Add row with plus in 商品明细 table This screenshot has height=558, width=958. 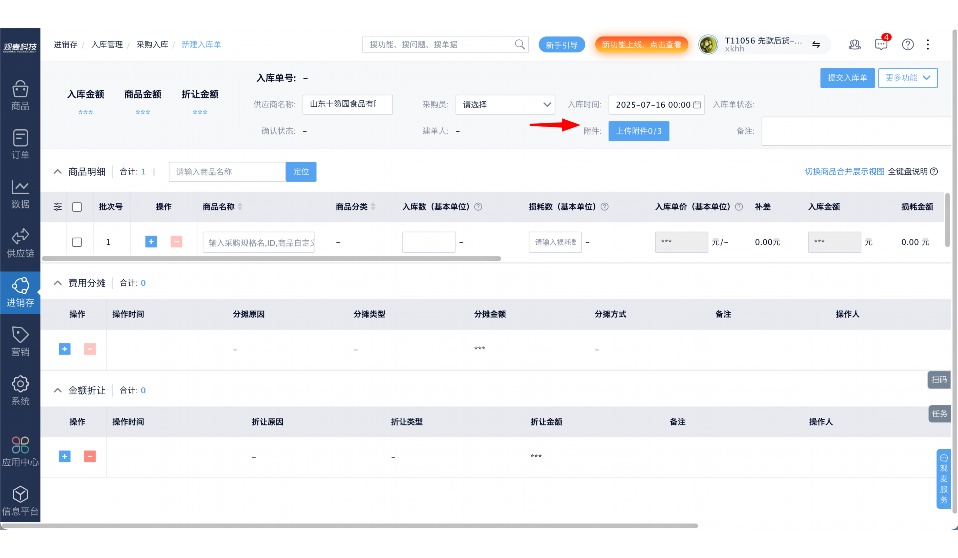point(151,242)
